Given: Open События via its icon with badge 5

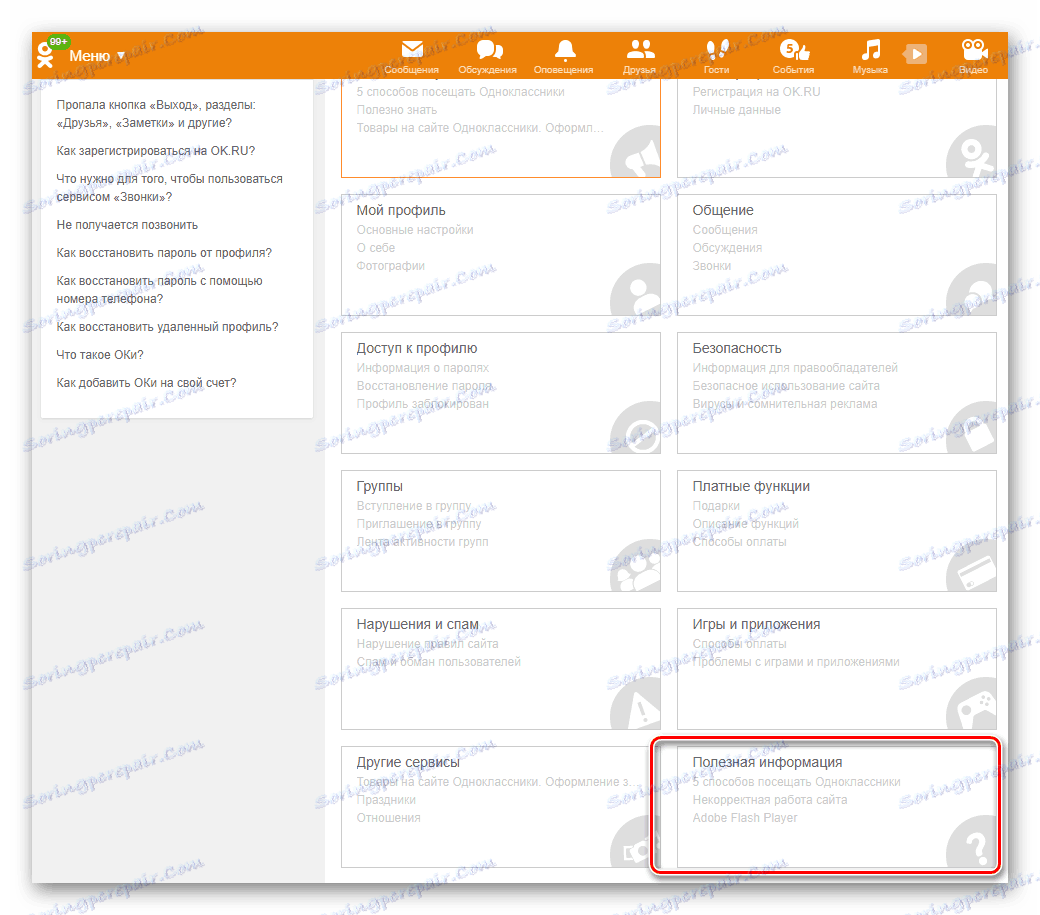Looking at the screenshot, I should pos(792,48).
